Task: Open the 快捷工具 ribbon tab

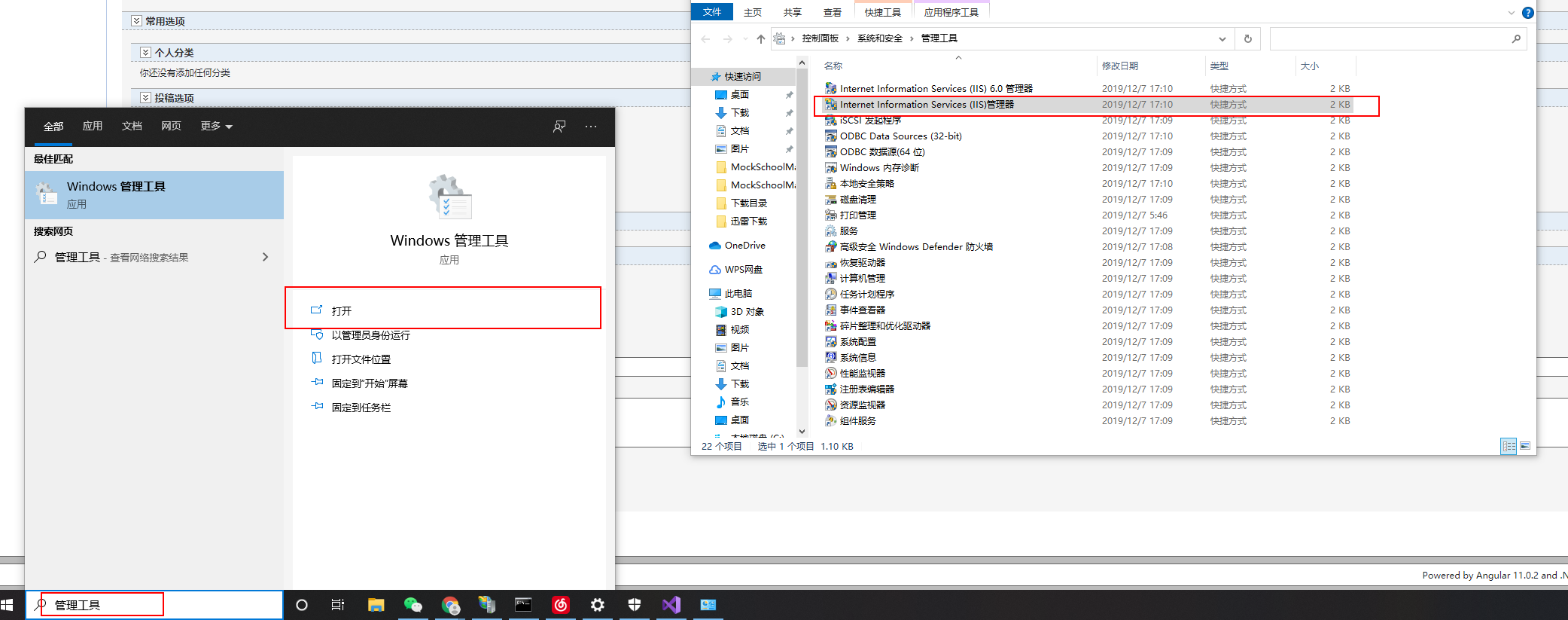Action: pos(883,12)
